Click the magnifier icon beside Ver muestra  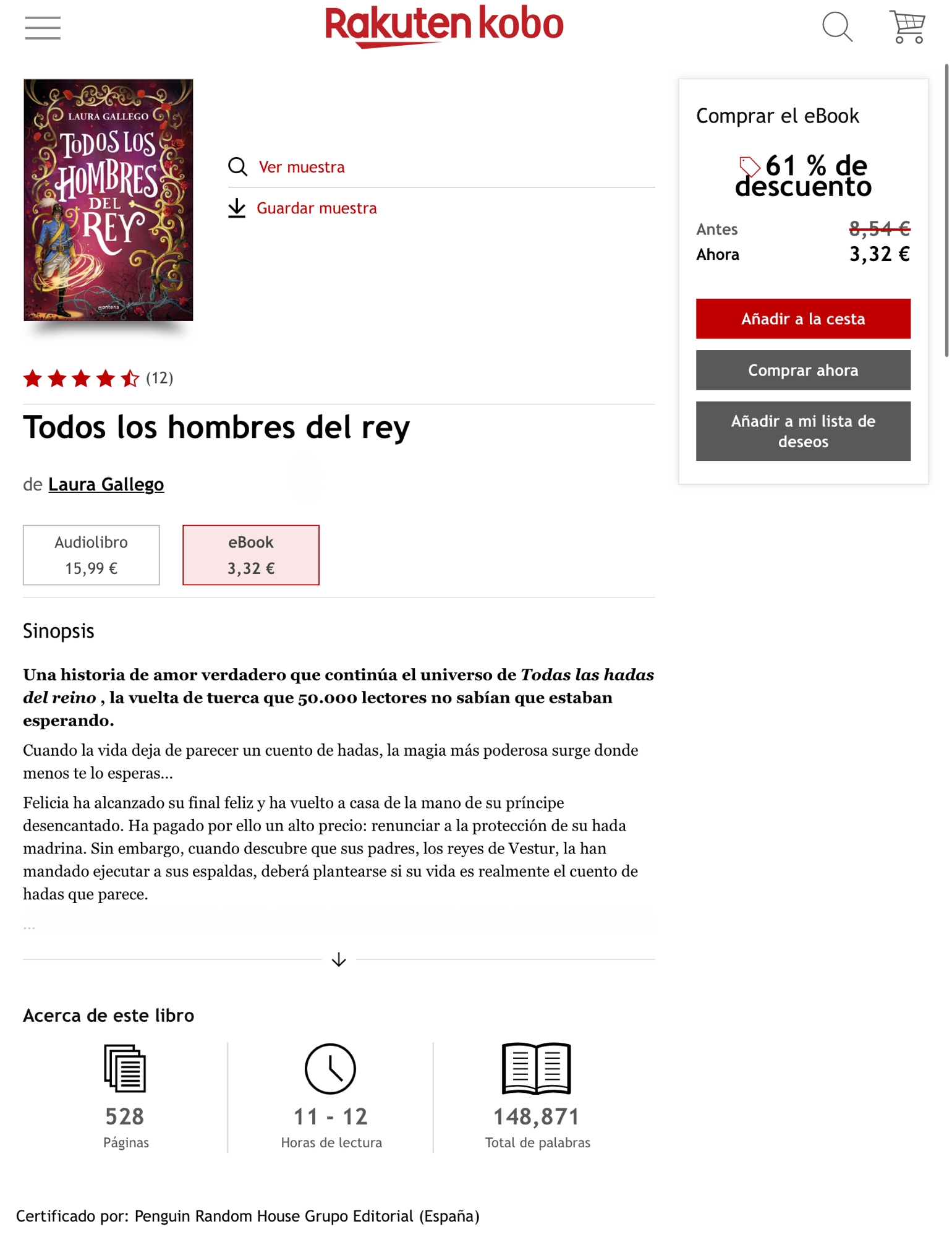coord(237,167)
